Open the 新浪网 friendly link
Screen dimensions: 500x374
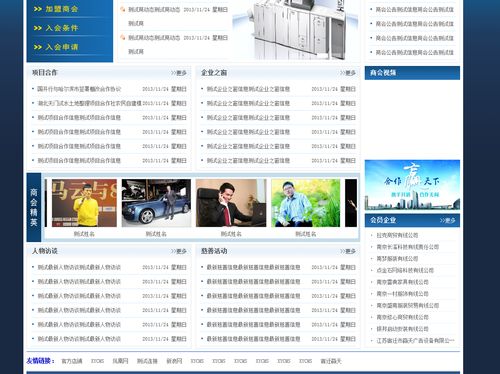174,361
